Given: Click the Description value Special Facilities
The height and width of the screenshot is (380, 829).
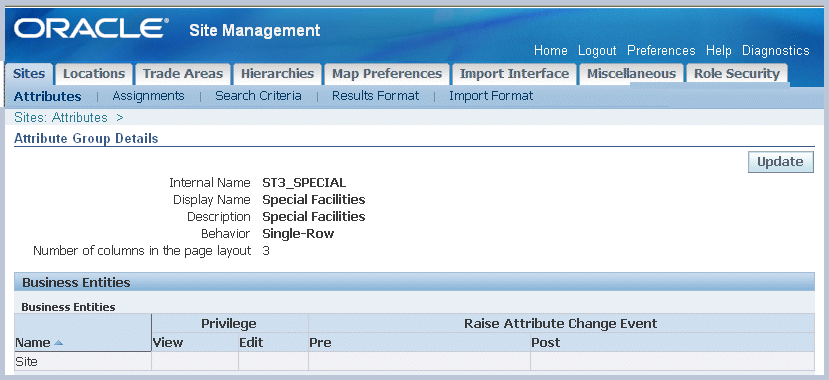Looking at the screenshot, I should [x=314, y=217].
